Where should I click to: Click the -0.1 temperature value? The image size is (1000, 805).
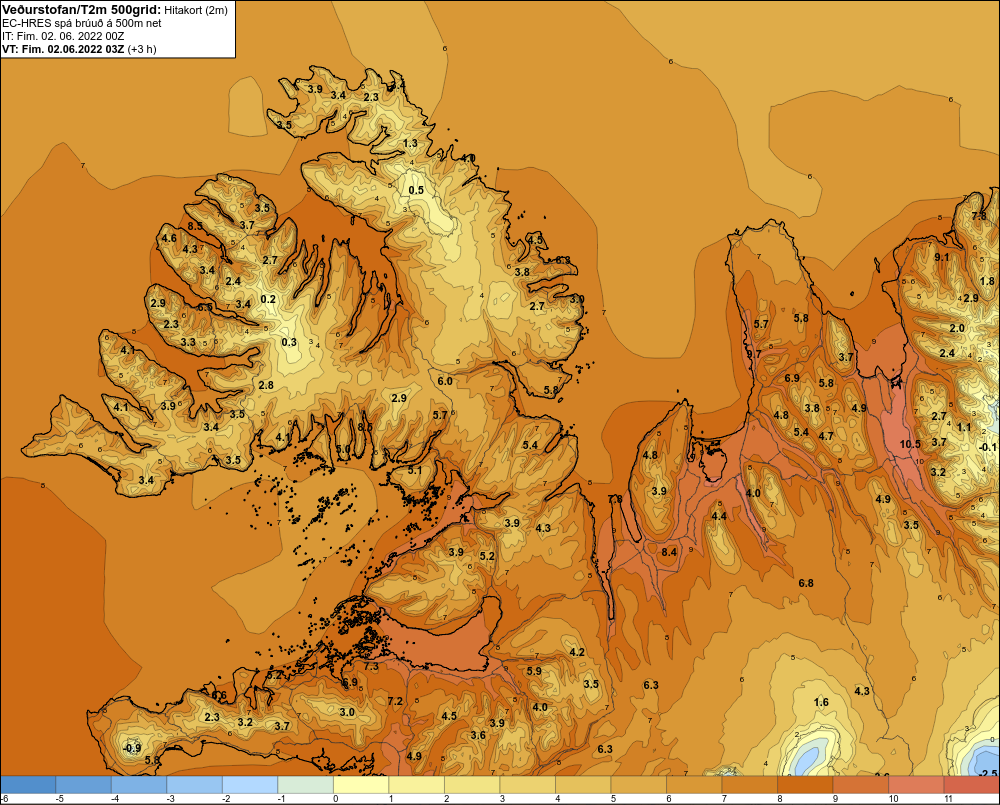987,447
